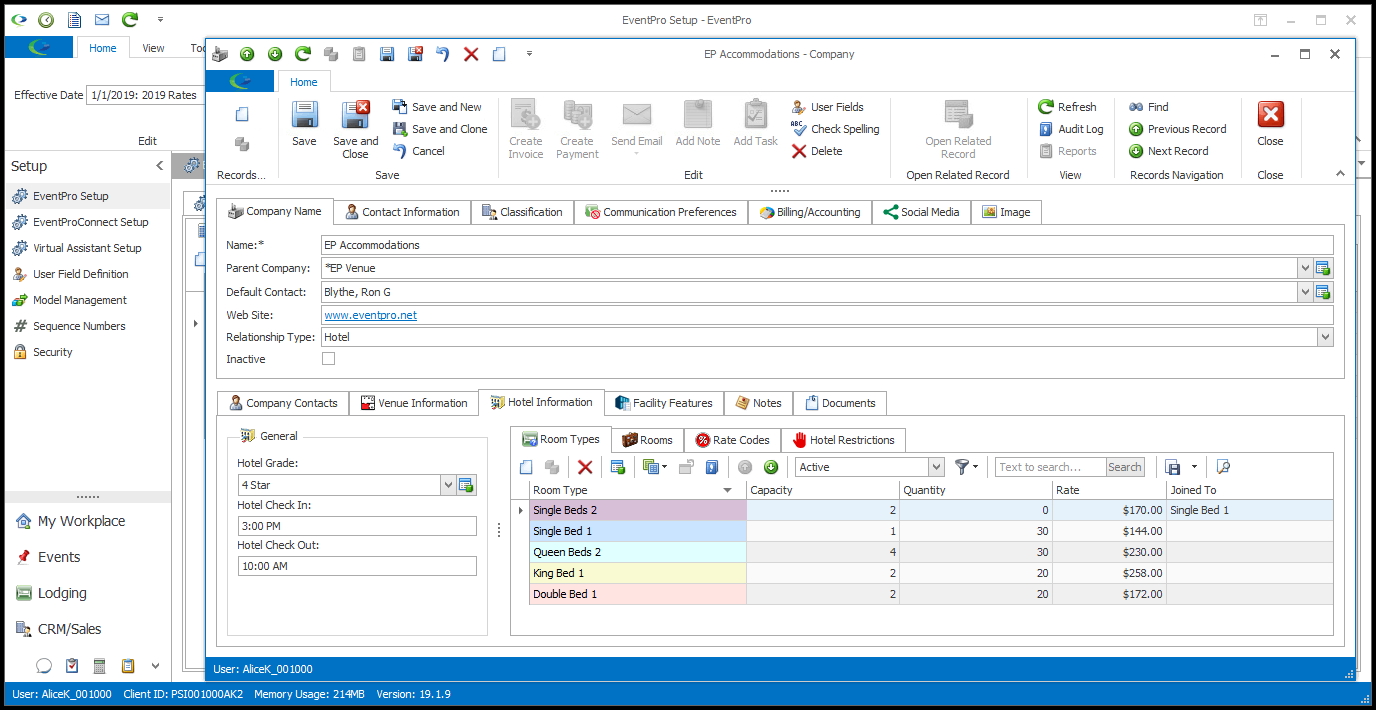Switch to the Venue Information tab
Viewport: 1376px width, 710px height.
click(413, 403)
